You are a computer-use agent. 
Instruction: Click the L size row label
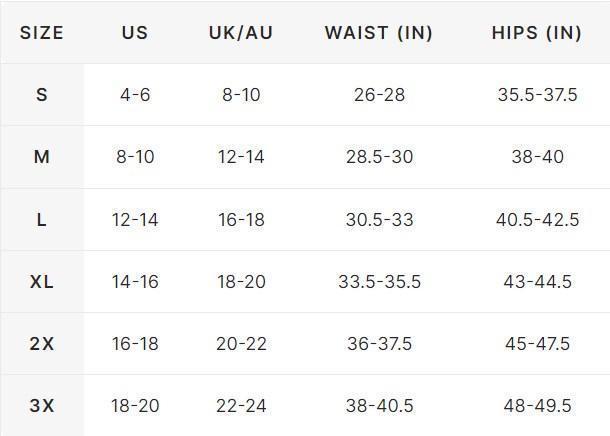pyautogui.click(x=42, y=220)
